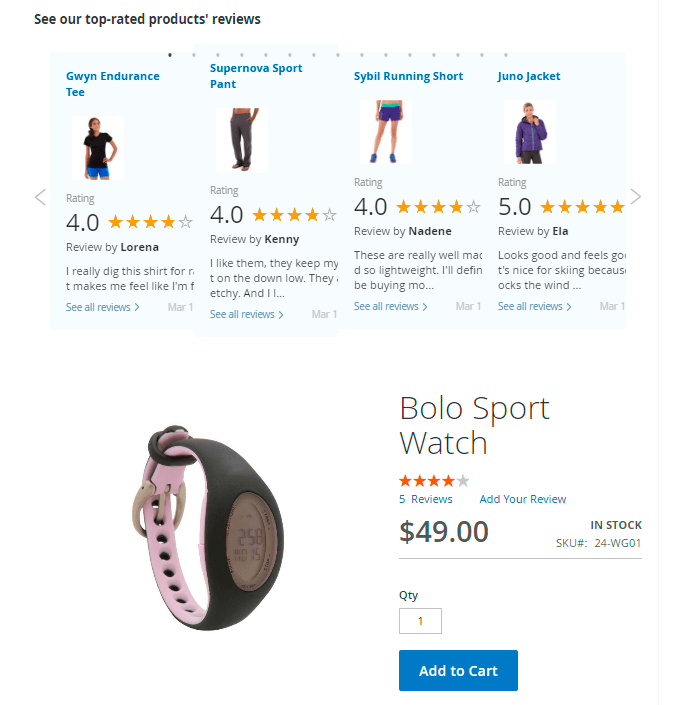Click the Juno Jacket star rating
Image resolution: width=685 pixels, height=705 pixels.
582,207
